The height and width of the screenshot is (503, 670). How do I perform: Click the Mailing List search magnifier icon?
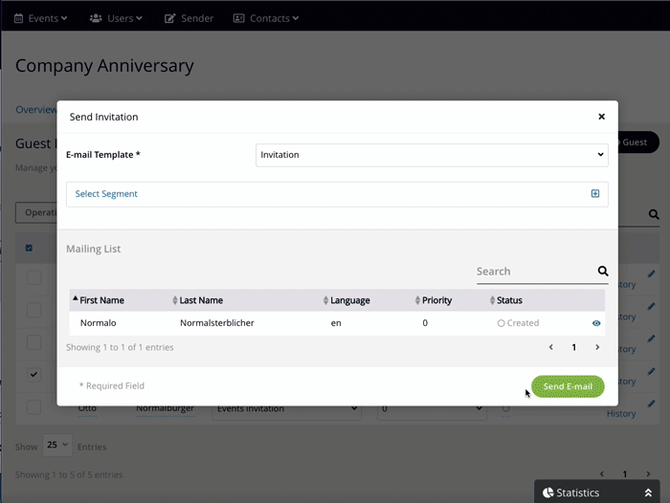(603, 271)
